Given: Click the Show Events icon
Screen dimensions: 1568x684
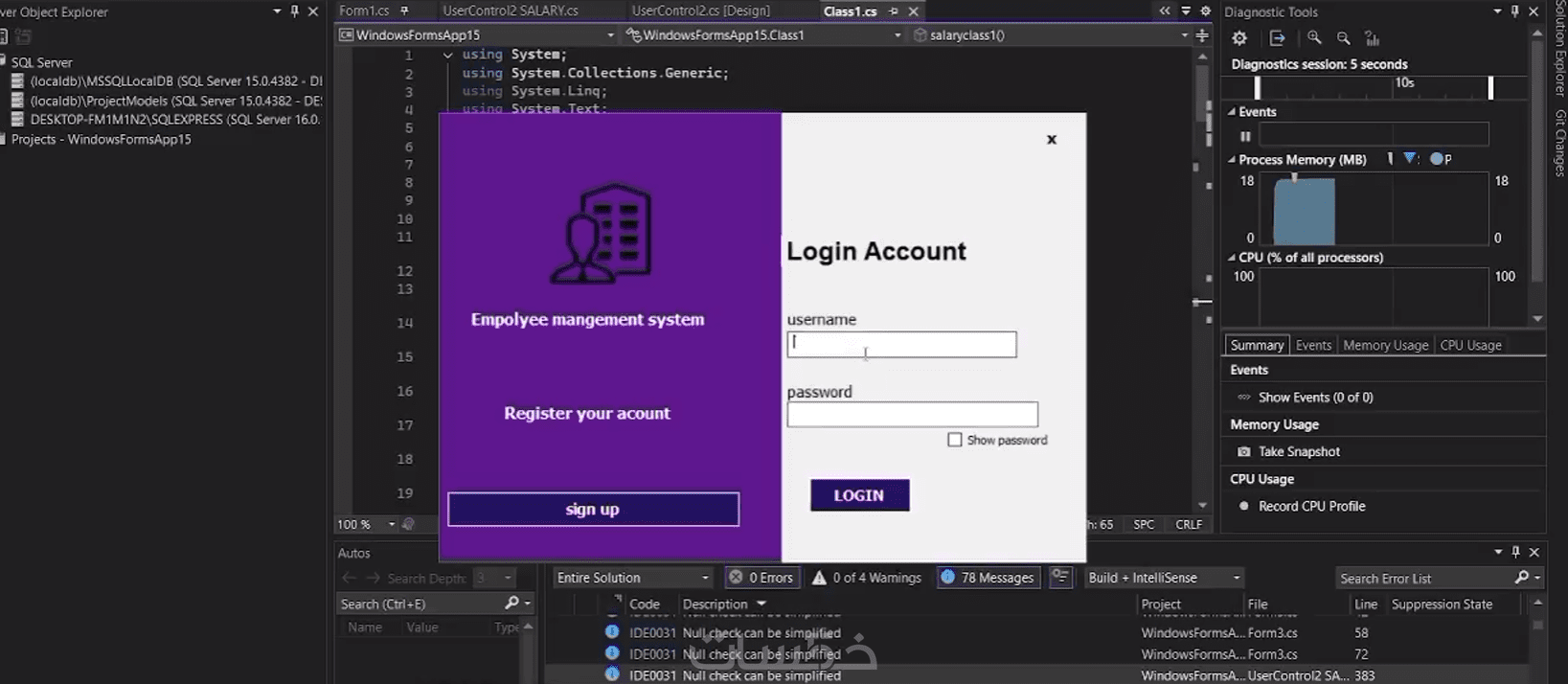Looking at the screenshot, I should pos(1243,397).
